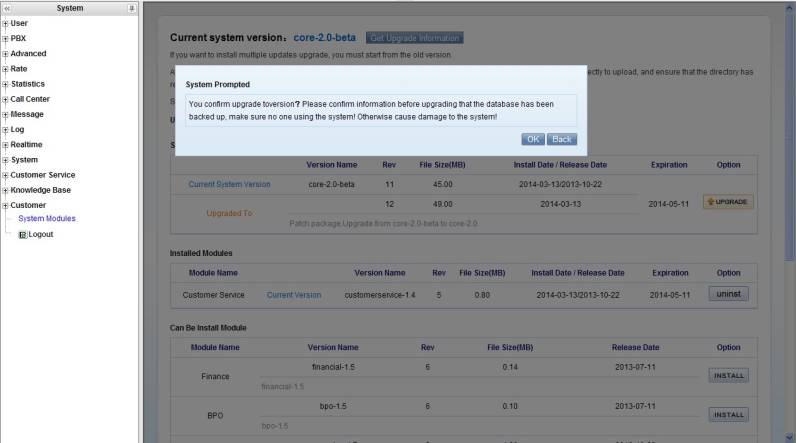Install the BPO module

click(x=728, y=414)
